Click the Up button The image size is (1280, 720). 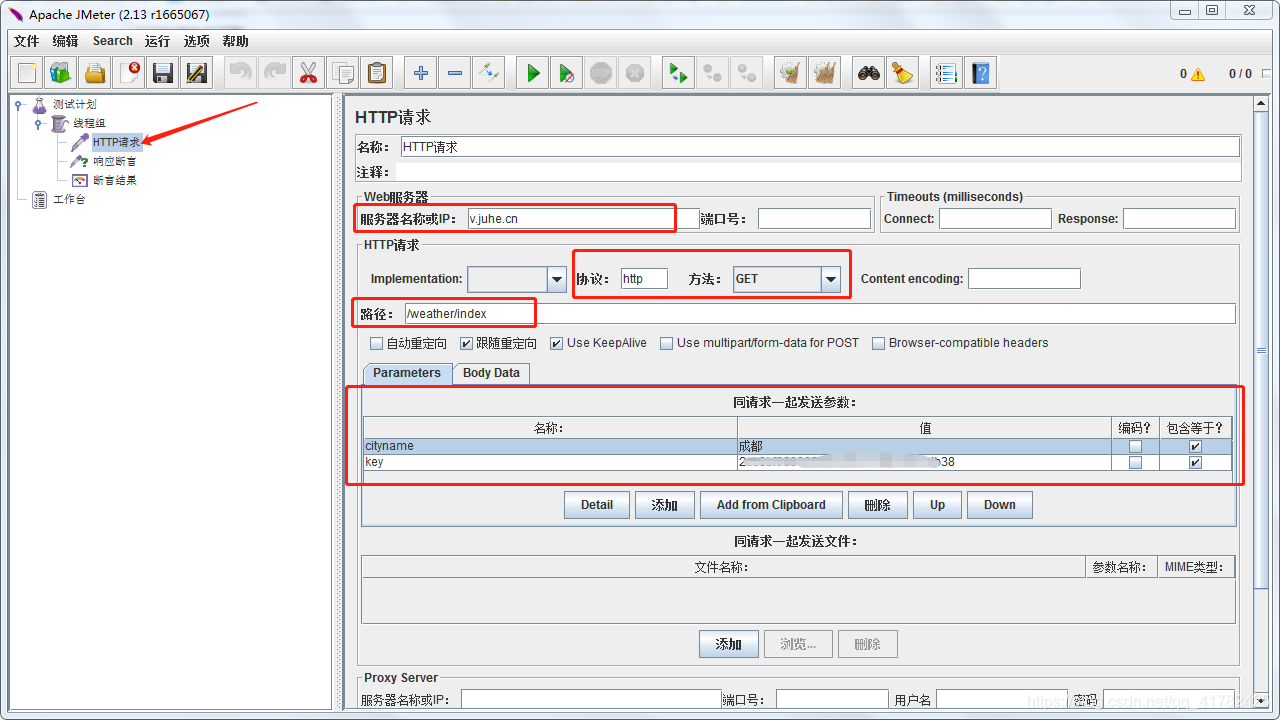[x=937, y=505]
